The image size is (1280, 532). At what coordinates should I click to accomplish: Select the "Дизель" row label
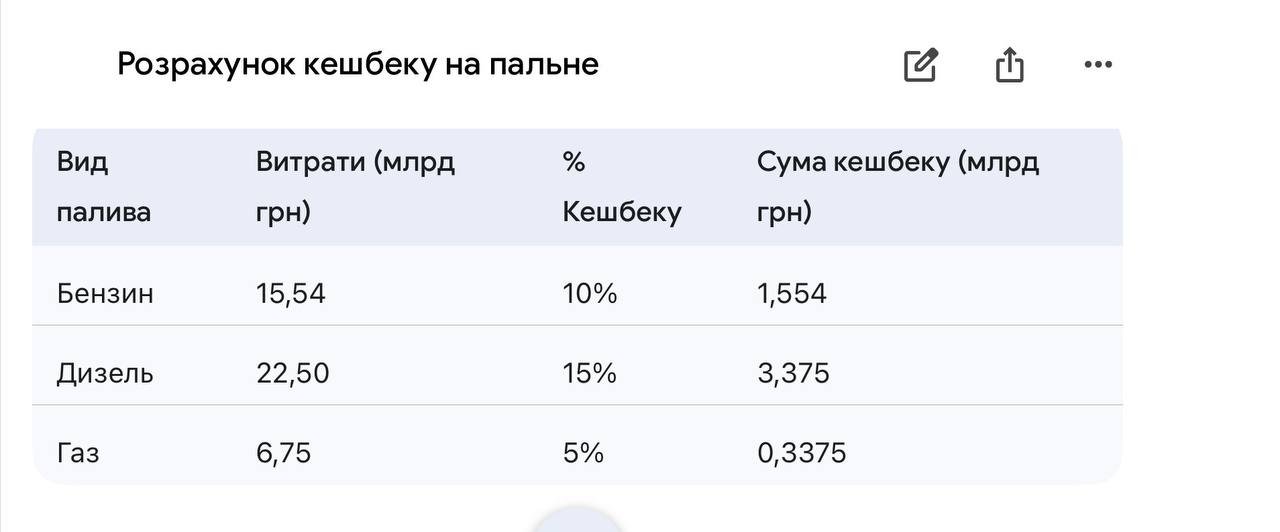(x=105, y=374)
